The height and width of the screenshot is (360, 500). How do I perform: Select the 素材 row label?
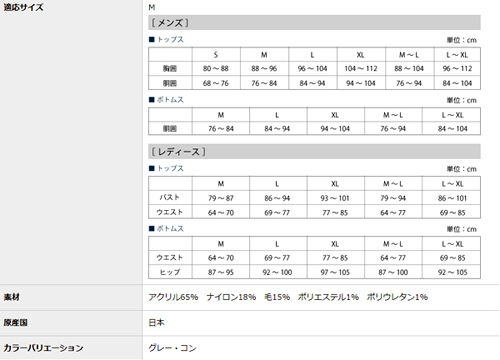(12, 297)
